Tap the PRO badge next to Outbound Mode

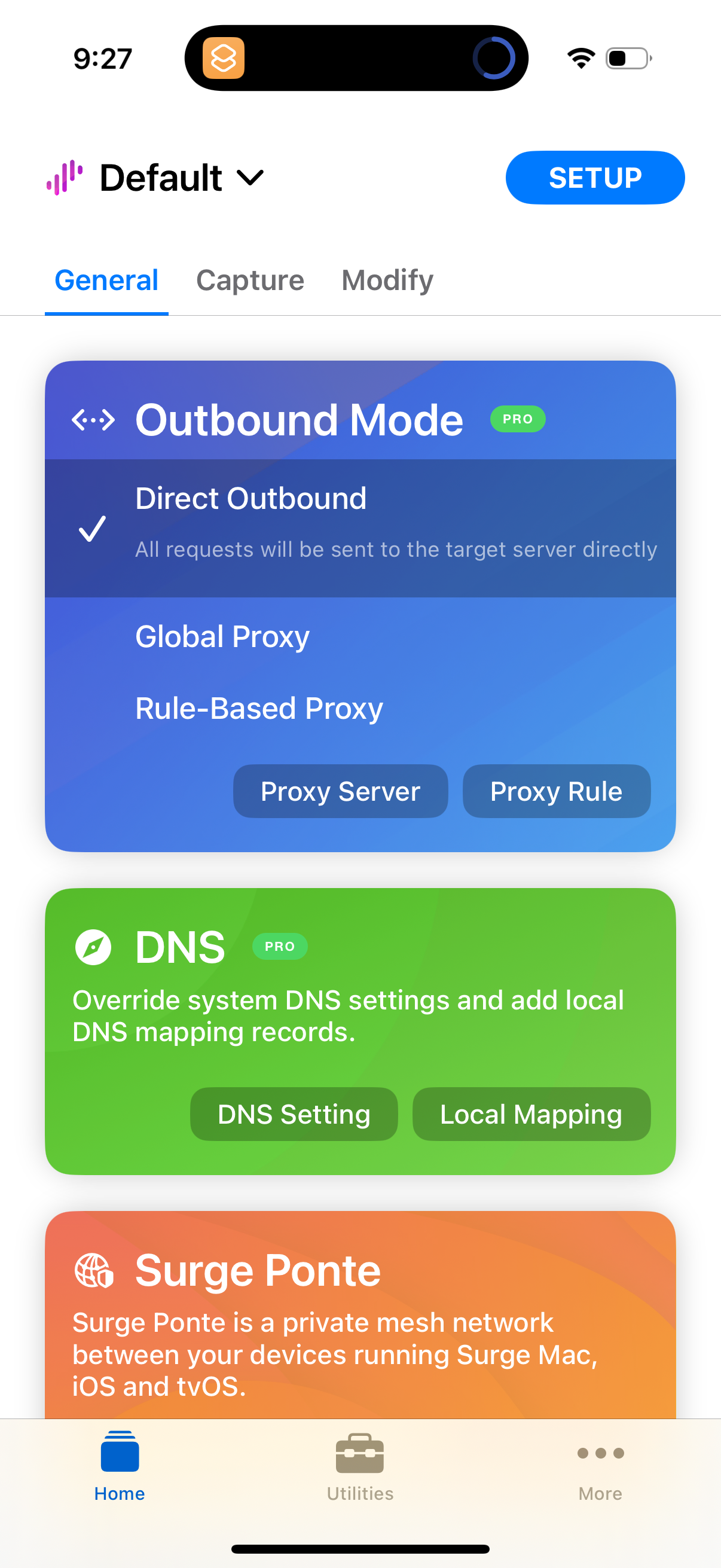coord(518,419)
